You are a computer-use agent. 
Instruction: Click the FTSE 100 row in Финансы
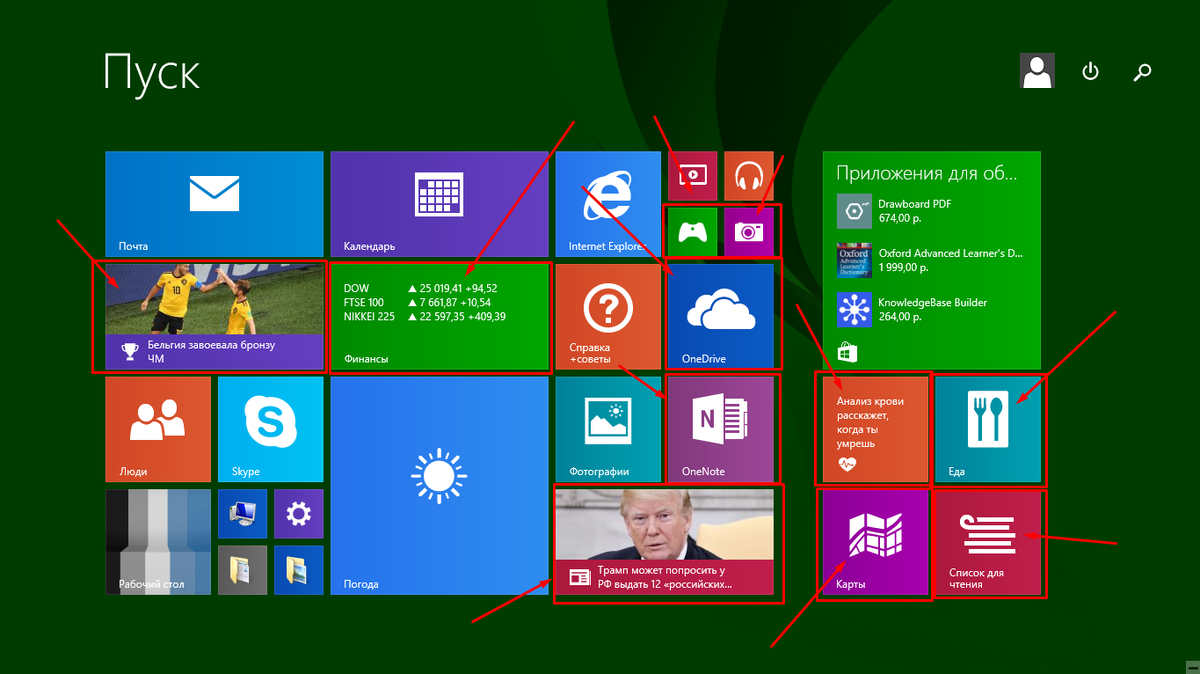(x=417, y=302)
